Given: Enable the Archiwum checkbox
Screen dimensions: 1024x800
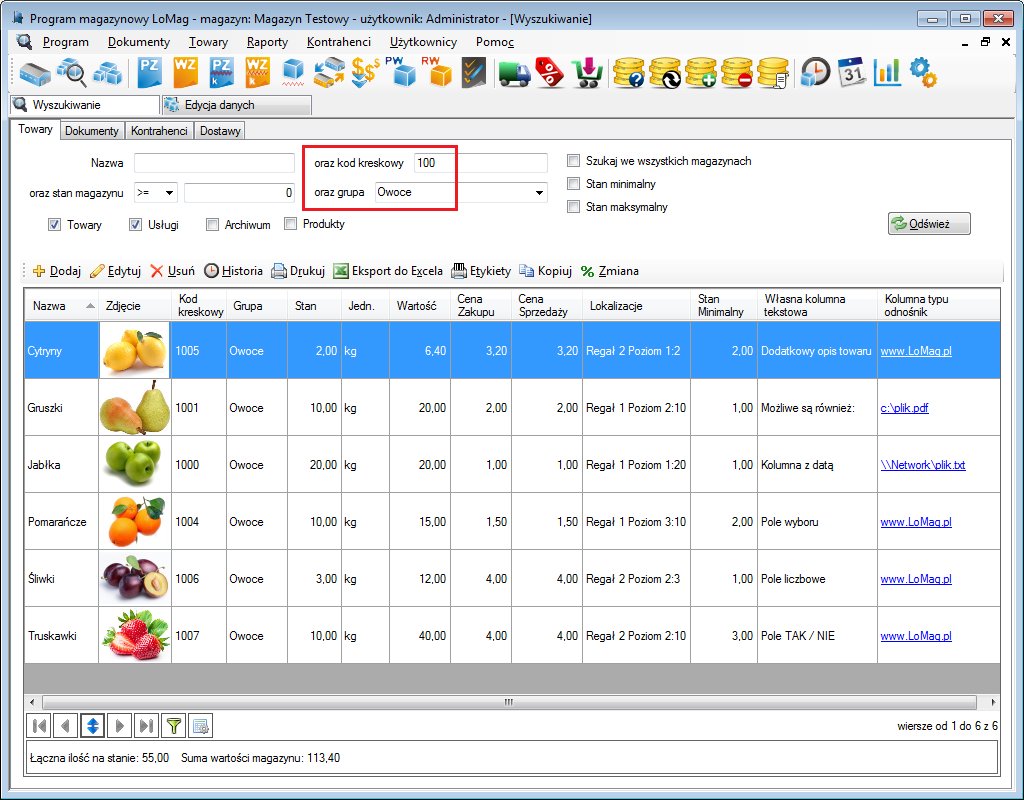Looking at the screenshot, I should (212, 225).
